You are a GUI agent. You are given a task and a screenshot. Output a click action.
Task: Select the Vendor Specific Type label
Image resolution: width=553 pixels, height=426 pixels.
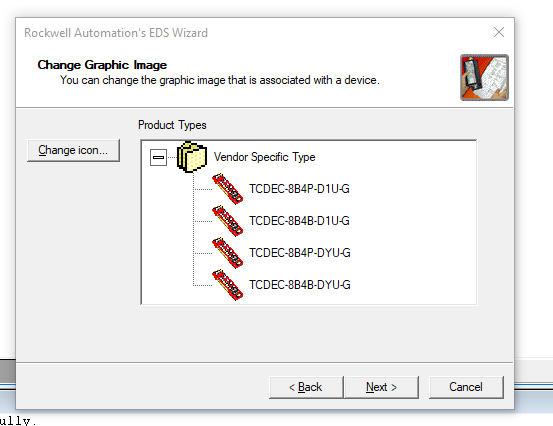pyautogui.click(x=265, y=157)
